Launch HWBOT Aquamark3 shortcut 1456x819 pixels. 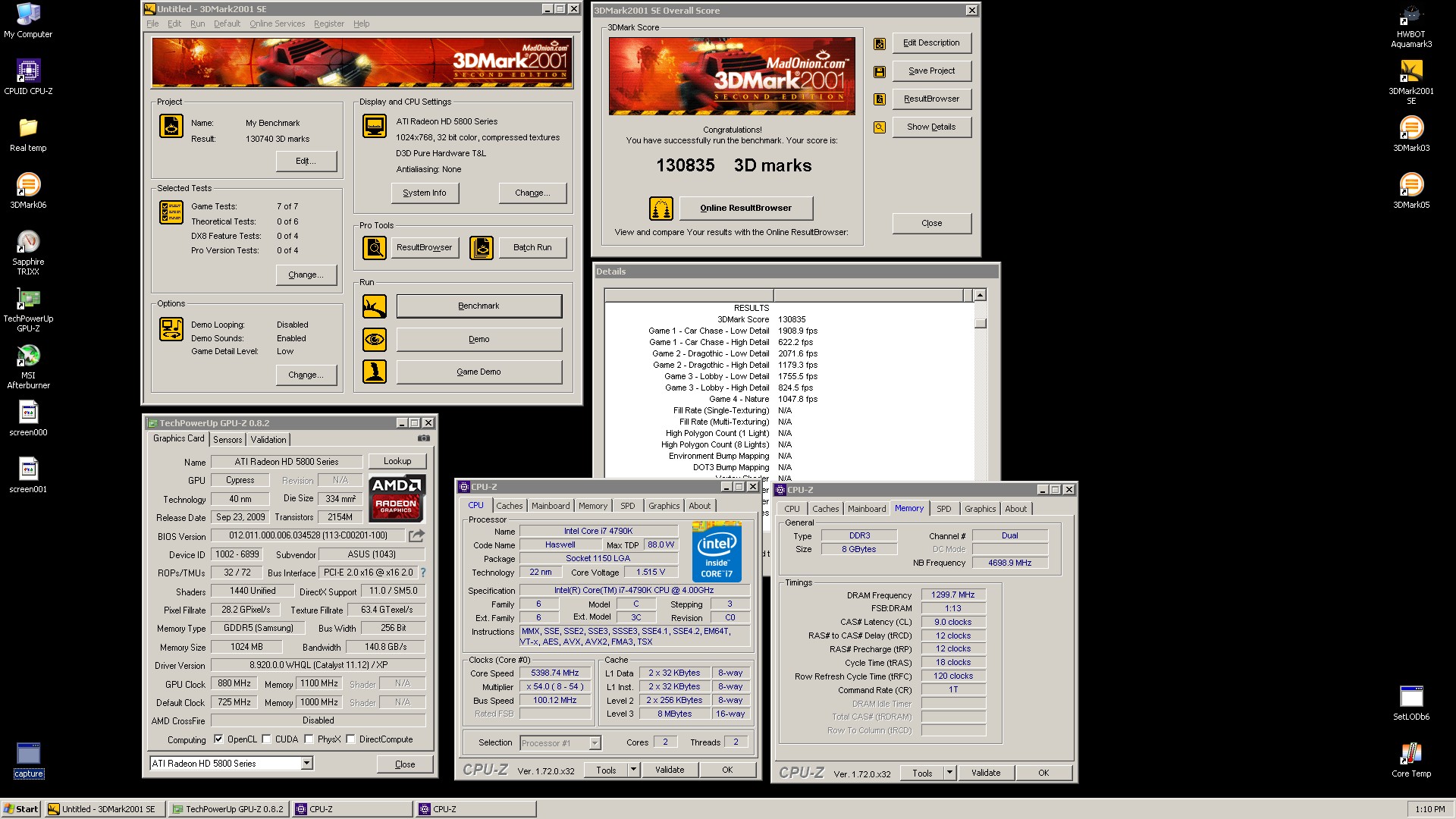pyautogui.click(x=1410, y=25)
